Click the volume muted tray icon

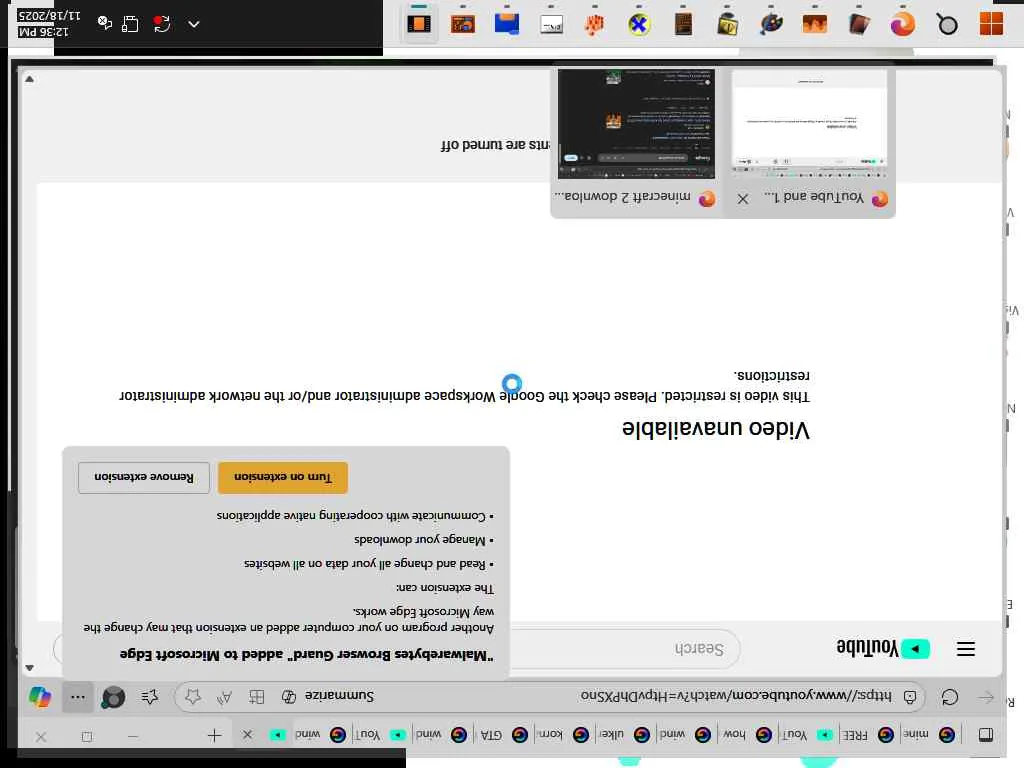pyautogui.click(x=104, y=24)
